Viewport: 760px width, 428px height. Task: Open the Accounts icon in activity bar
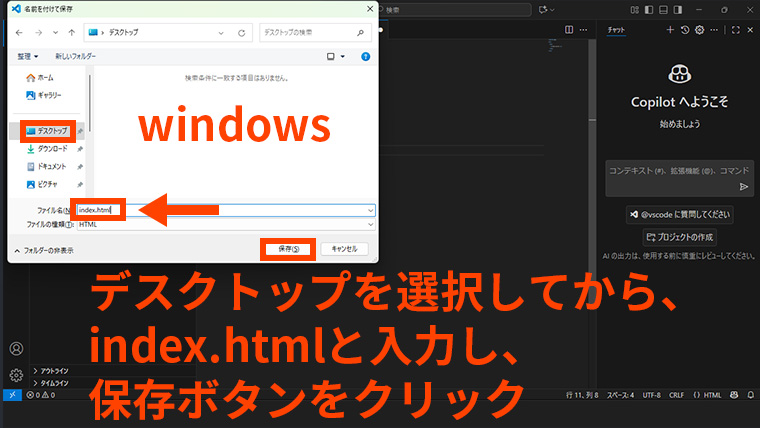point(16,349)
